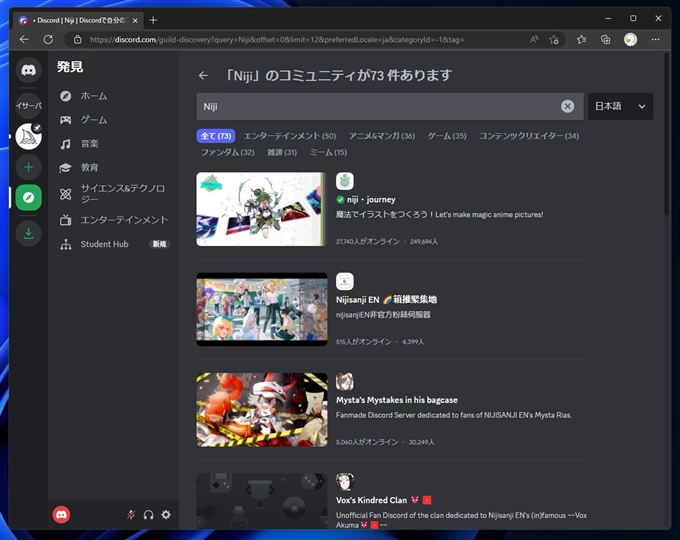Go back with the search results arrow
Screen dimensions: 680x540
coord(203,75)
